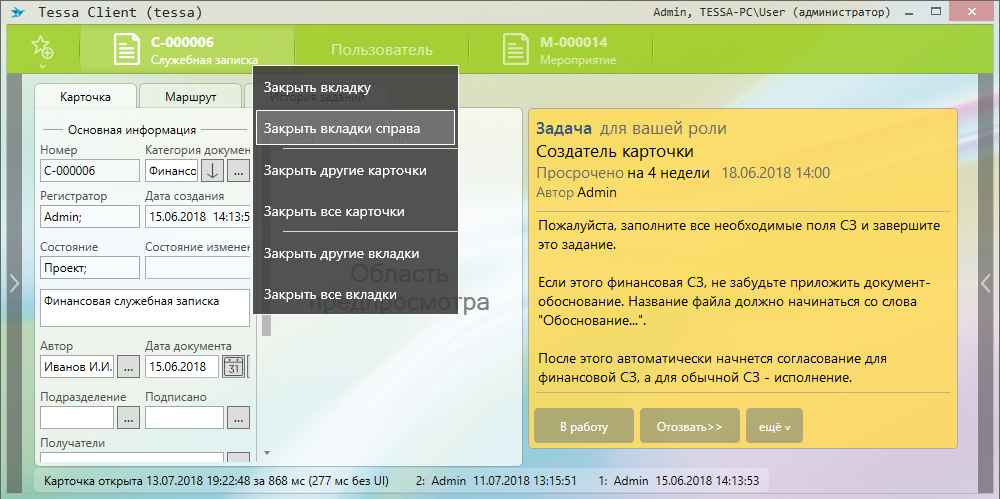Click the Регистратор field with Admin
The image size is (1000, 499).
[90, 216]
